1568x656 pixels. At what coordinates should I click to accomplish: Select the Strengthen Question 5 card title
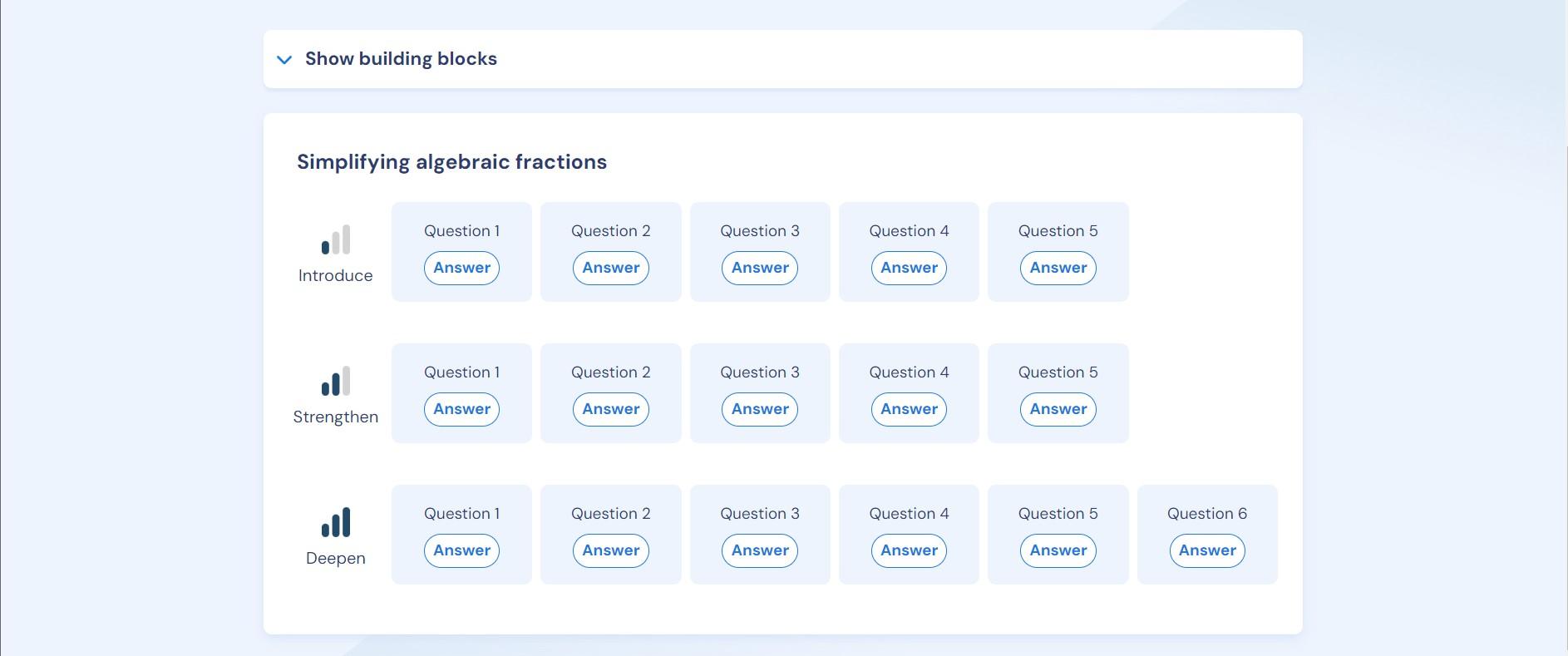1058,372
